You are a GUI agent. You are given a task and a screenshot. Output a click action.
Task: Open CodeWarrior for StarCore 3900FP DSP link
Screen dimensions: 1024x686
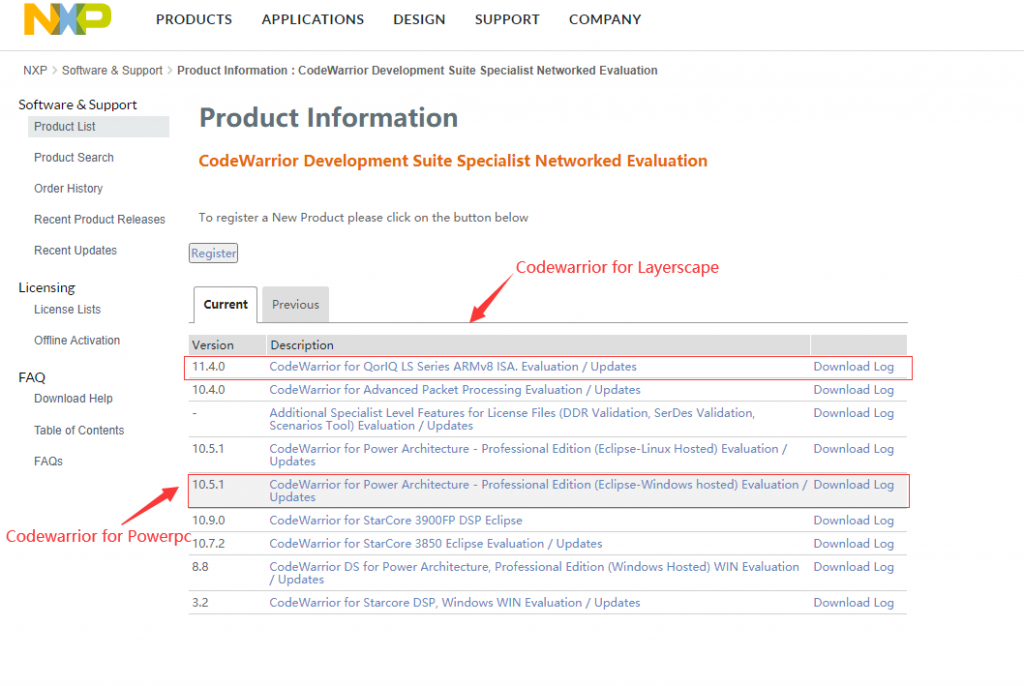[x=396, y=521]
